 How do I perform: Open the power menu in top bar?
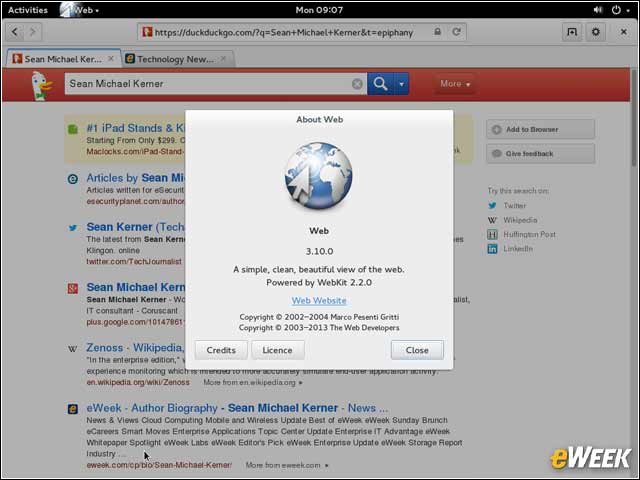coord(620,10)
